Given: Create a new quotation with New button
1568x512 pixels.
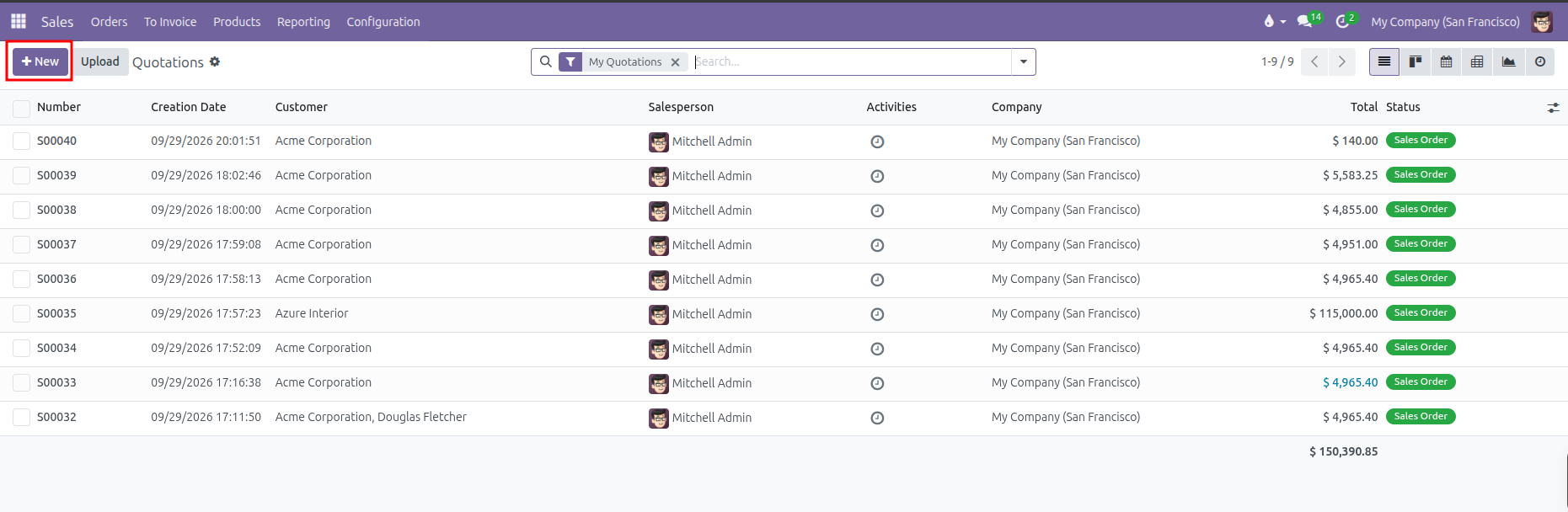Looking at the screenshot, I should [40, 61].
